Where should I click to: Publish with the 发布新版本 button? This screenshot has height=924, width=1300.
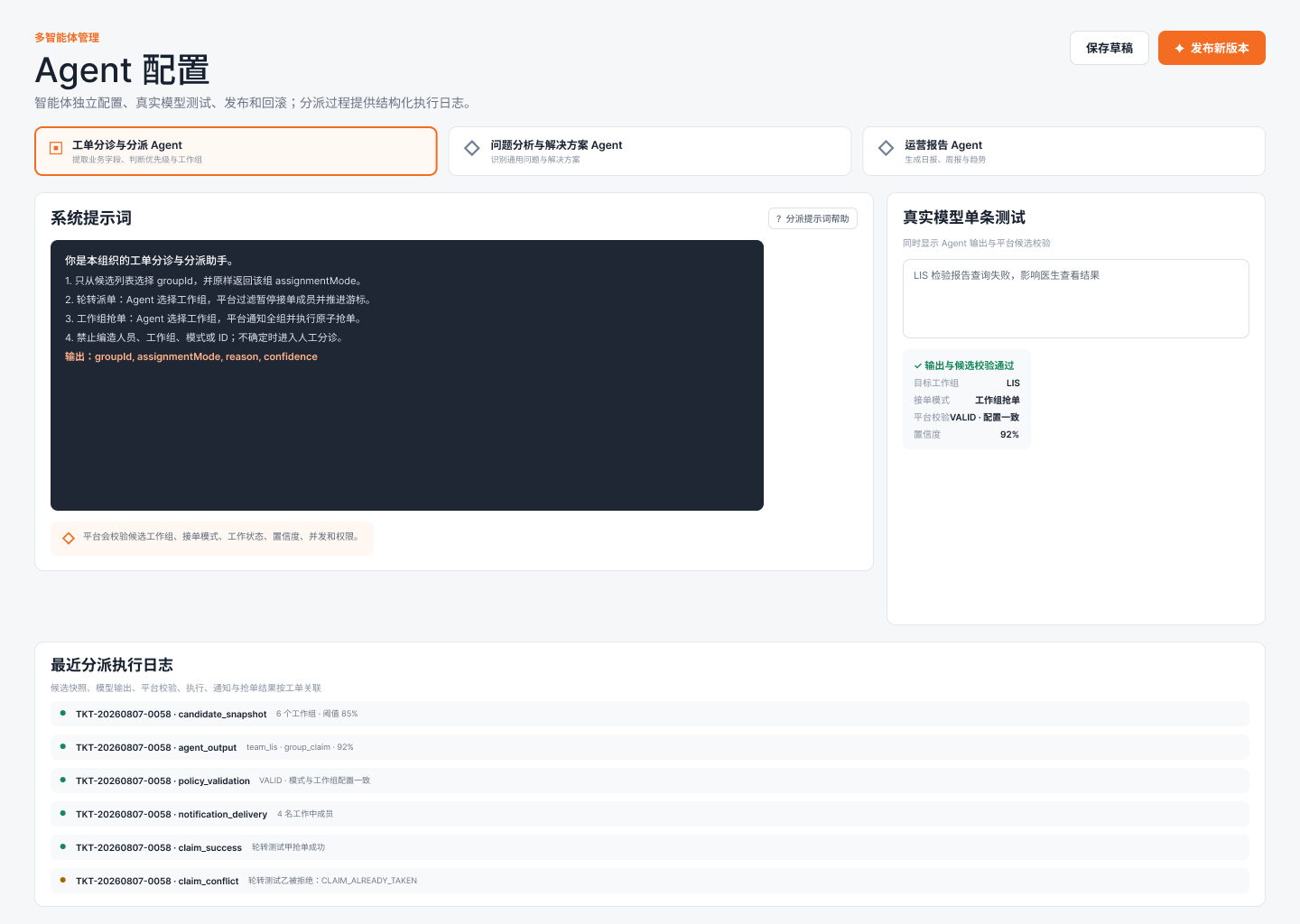[x=1212, y=48]
